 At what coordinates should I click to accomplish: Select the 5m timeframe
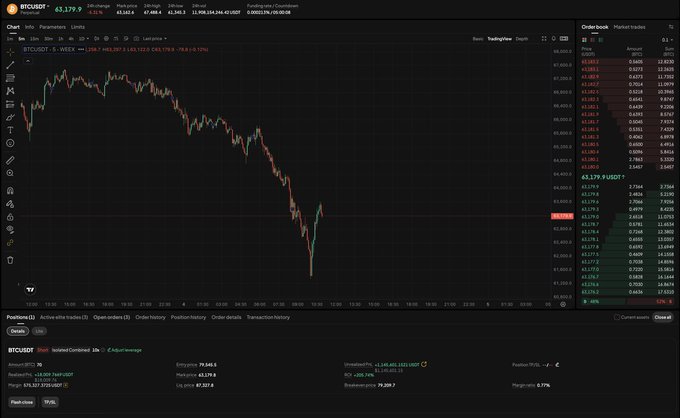click(x=21, y=39)
